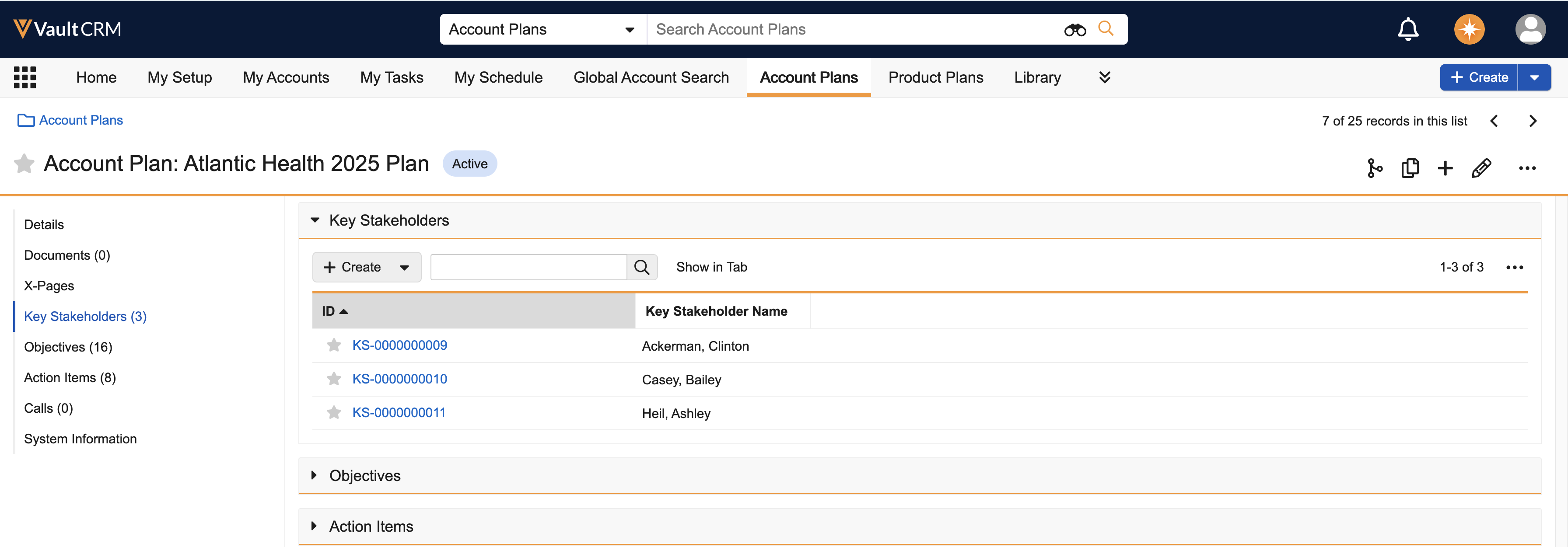This screenshot has height=547, width=1568.
Task: Star the KS-0000000009 stakeholder row
Action: point(333,345)
